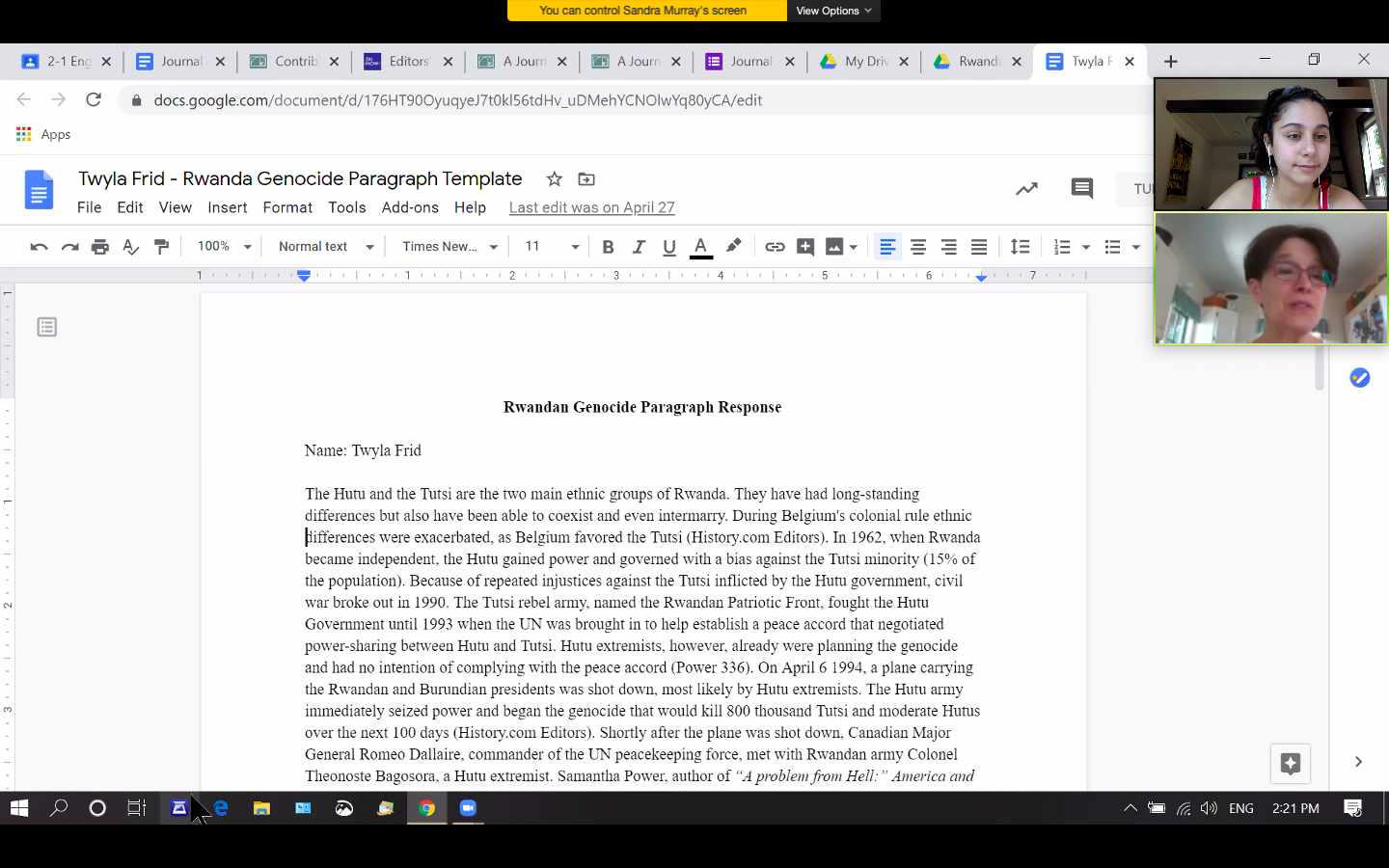The height and width of the screenshot is (868, 1389).
Task: Toggle Bold formatting
Action: tap(608, 247)
